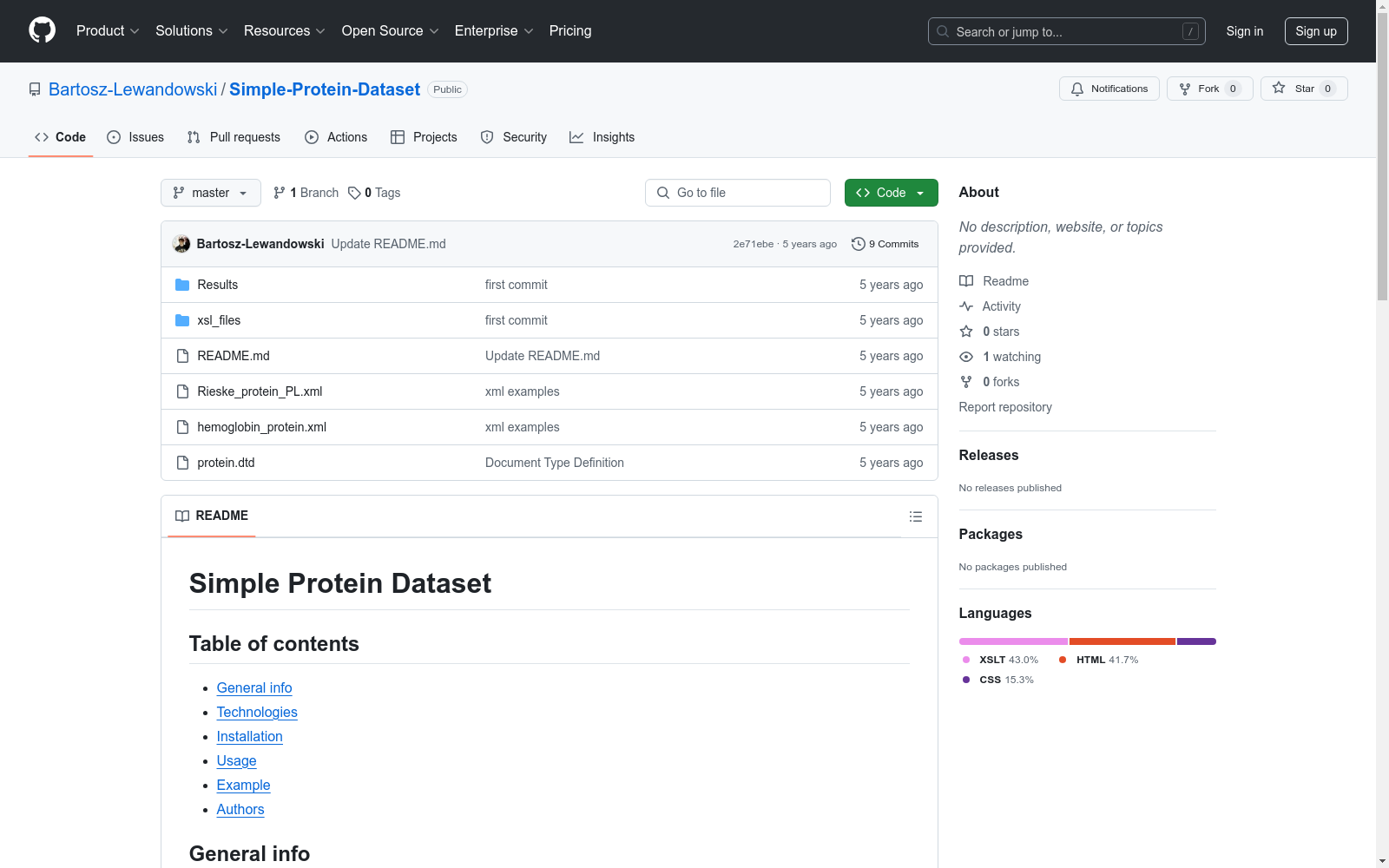Click the protein.dtd file icon
Screen dimensions: 1389x868
(182, 463)
